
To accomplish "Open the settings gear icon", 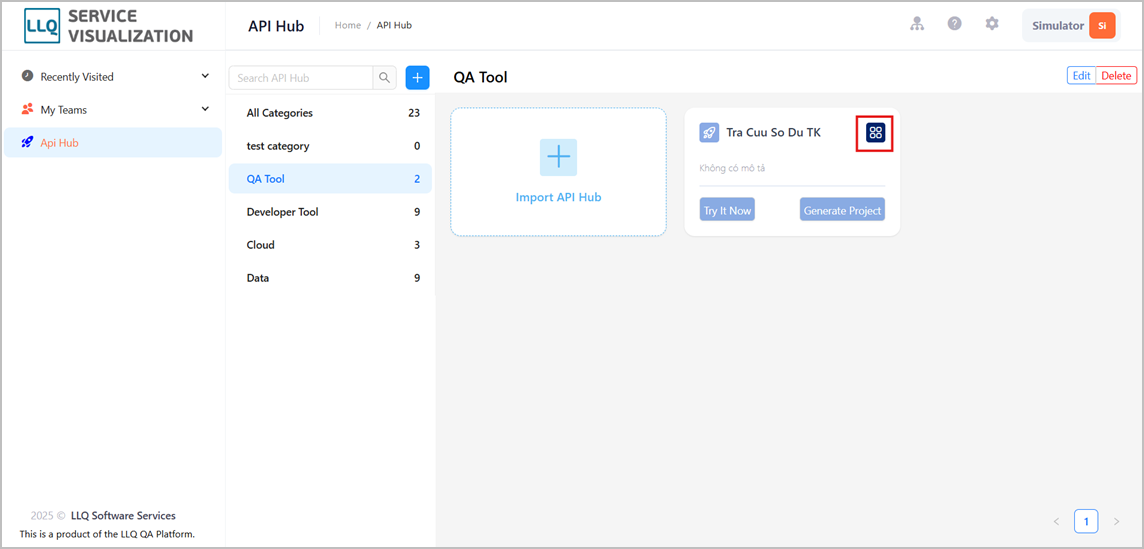I will click(992, 24).
